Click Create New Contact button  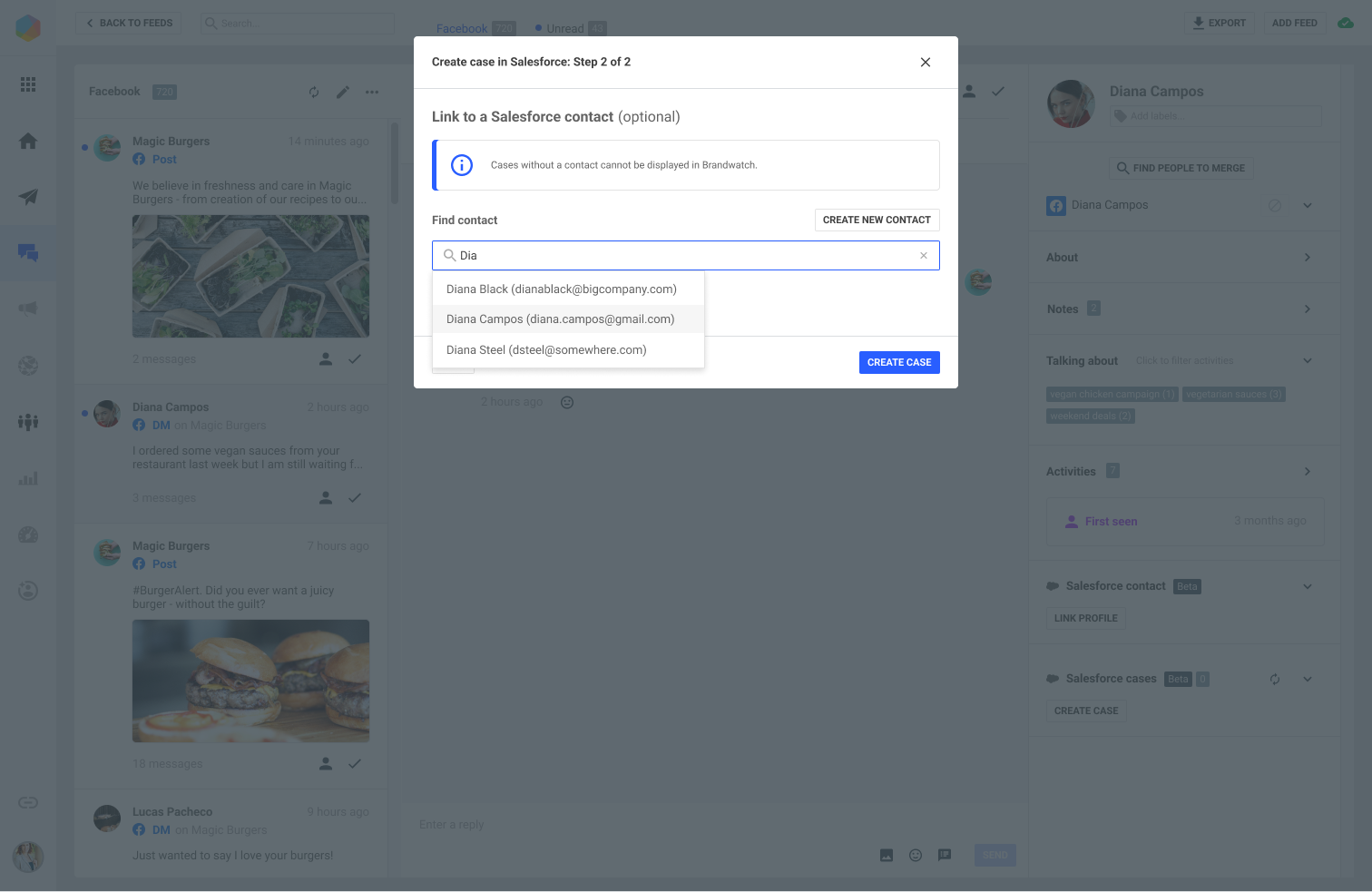coord(877,221)
